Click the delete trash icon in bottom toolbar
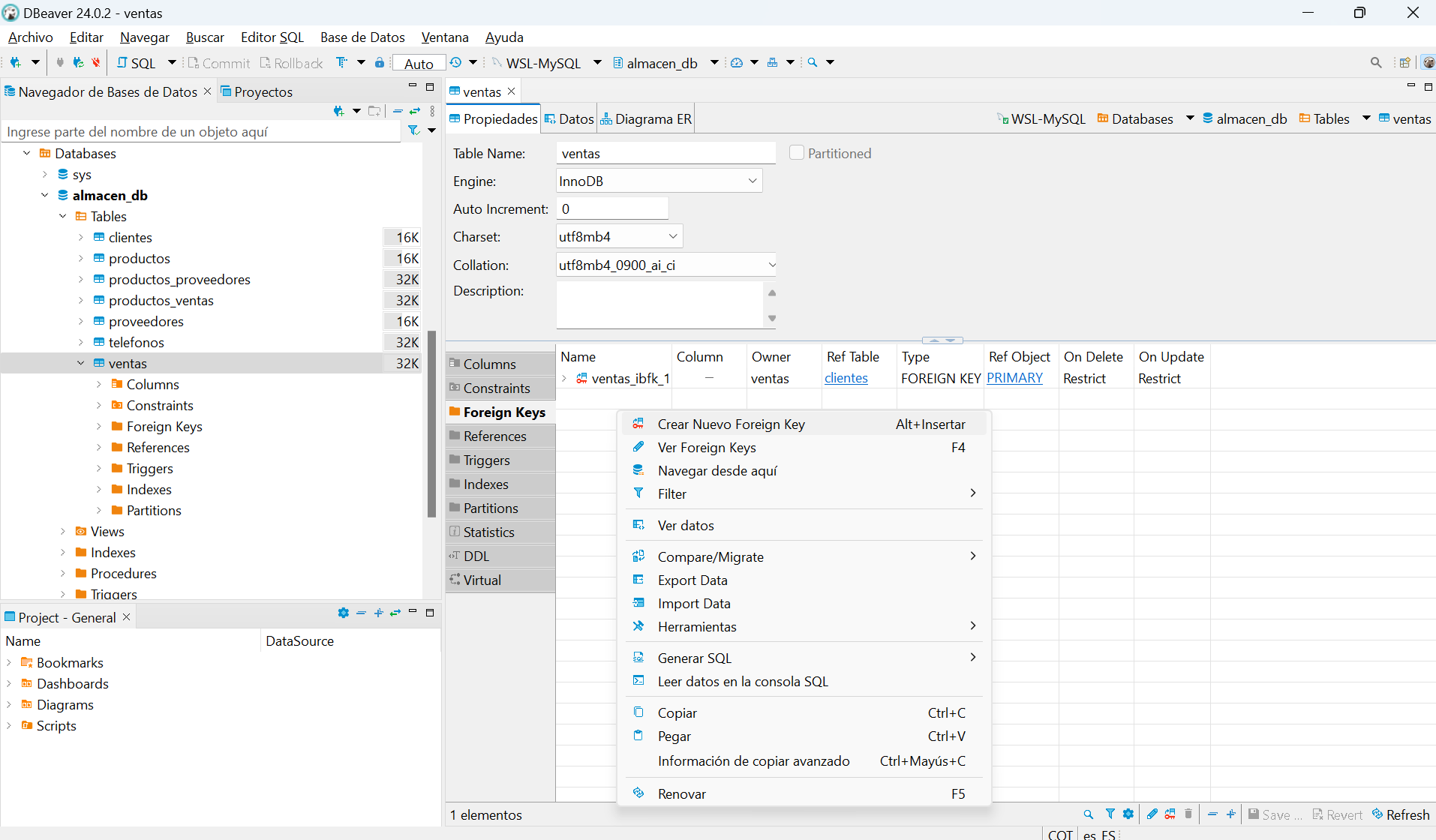Image resolution: width=1436 pixels, height=840 pixels. (1188, 814)
